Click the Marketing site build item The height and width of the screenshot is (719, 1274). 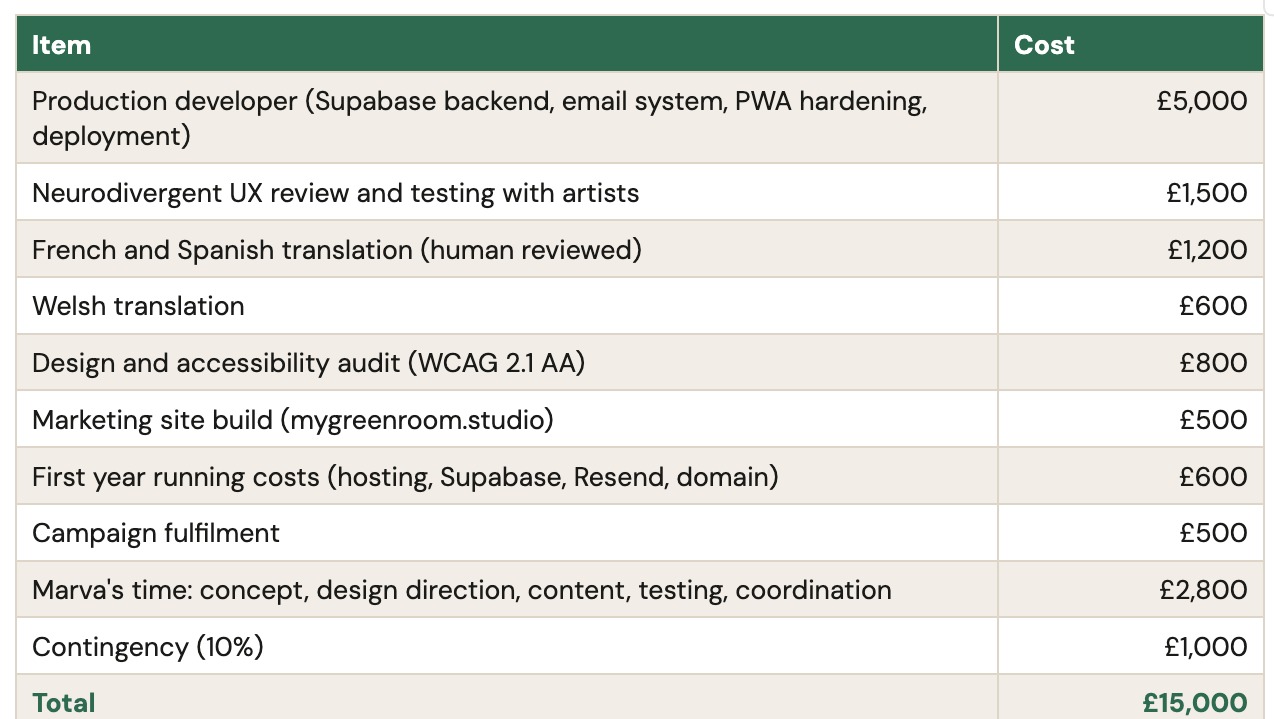(292, 420)
